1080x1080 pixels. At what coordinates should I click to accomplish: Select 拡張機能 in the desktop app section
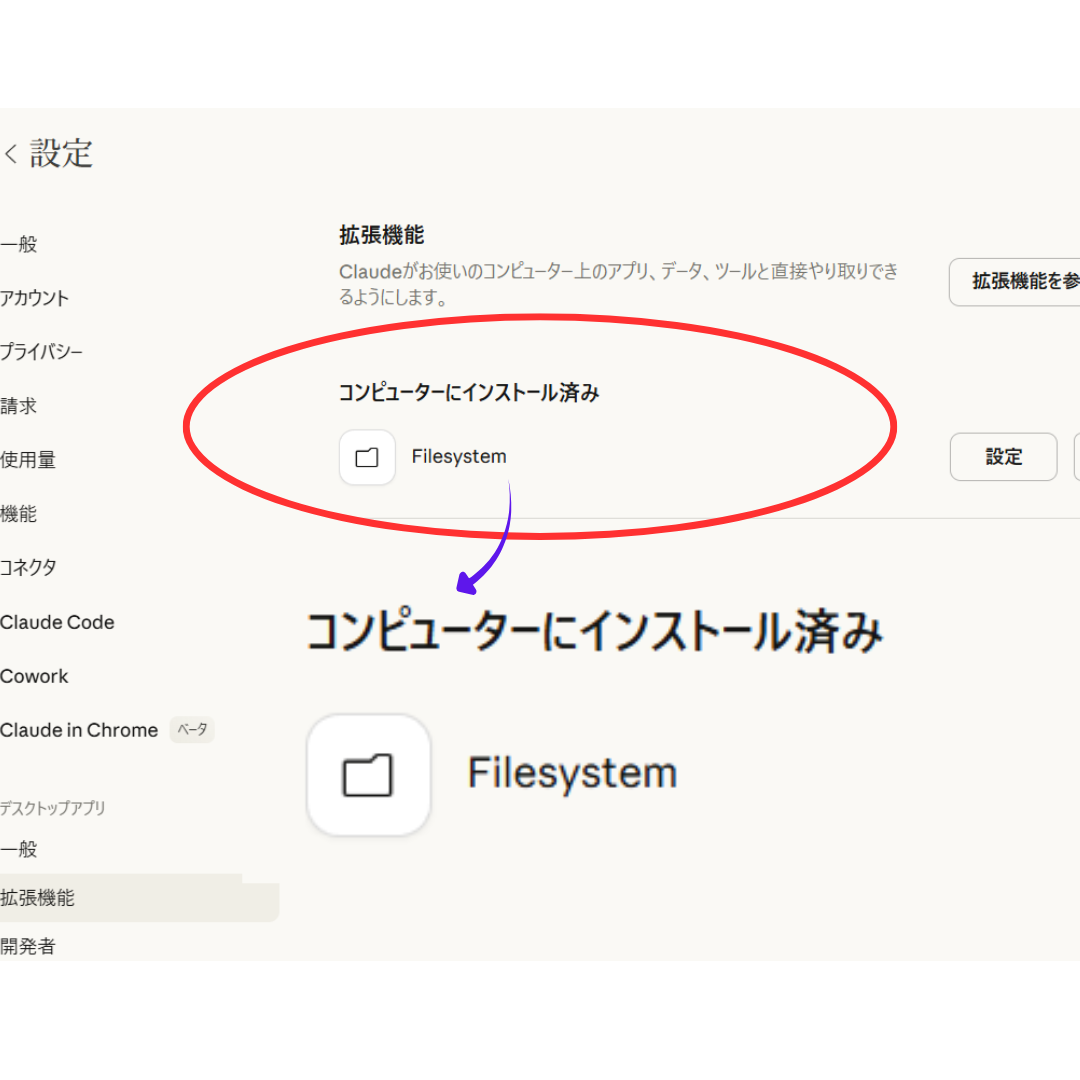(x=38, y=898)
